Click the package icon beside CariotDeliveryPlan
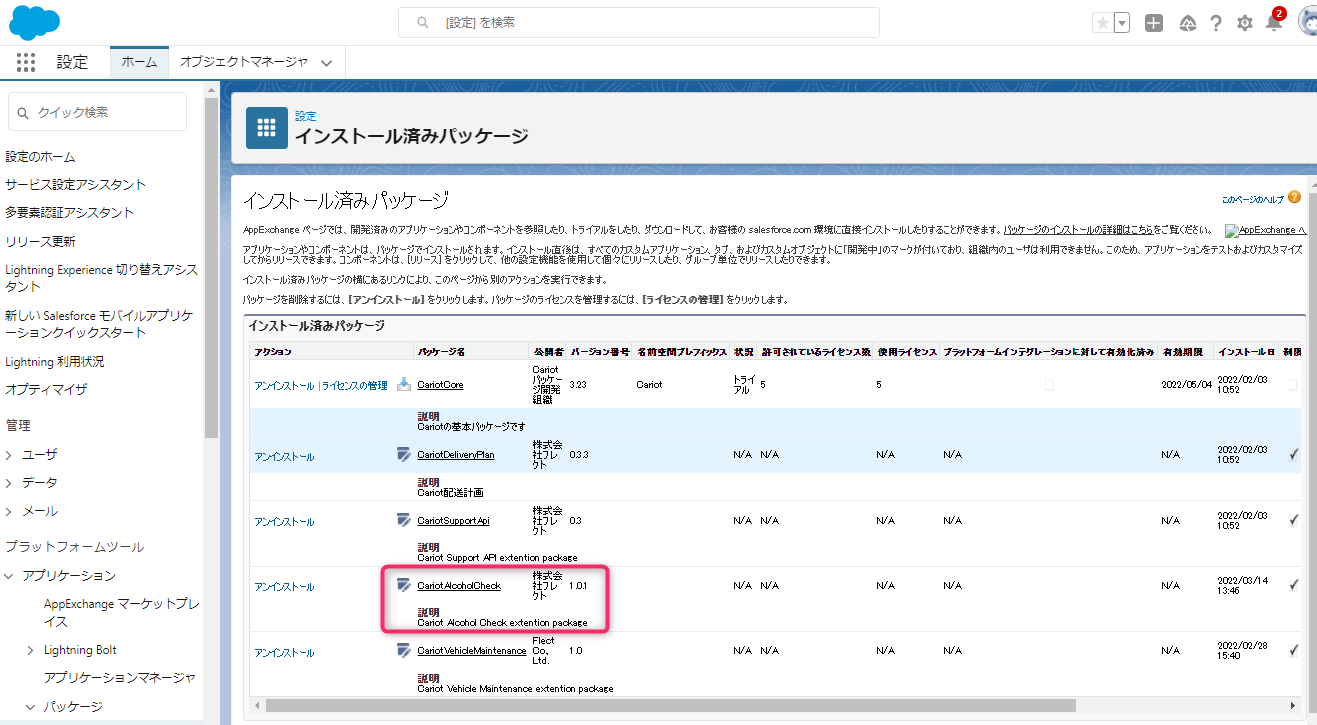The image size is (1317, 725). point(404,455)
